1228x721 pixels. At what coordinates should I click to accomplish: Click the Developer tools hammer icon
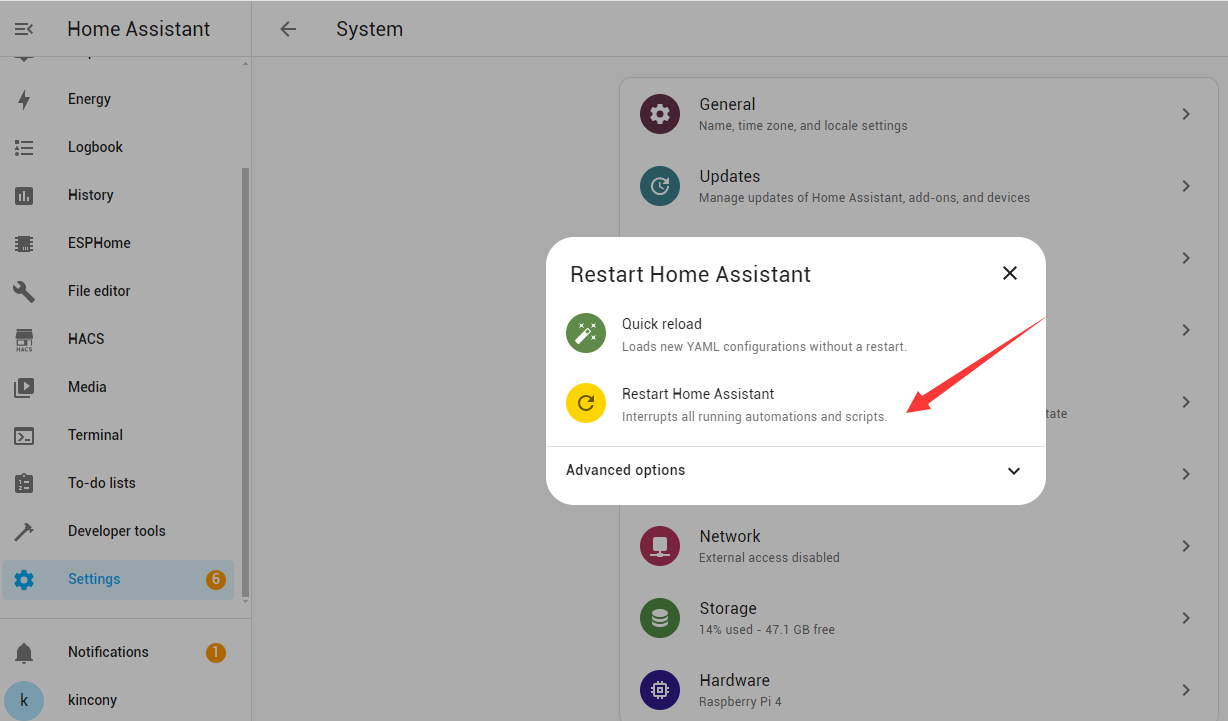(x=24, y=531)
